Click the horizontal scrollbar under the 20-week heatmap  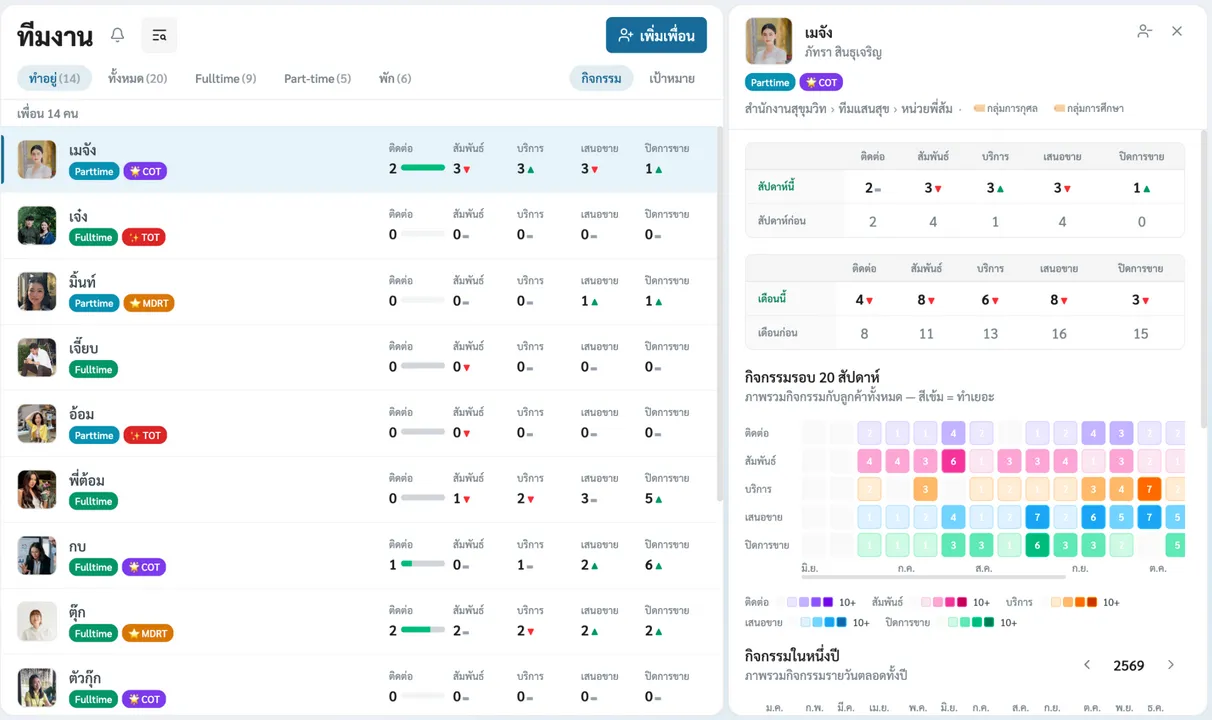pyautogui.click(x=933, y=577)
